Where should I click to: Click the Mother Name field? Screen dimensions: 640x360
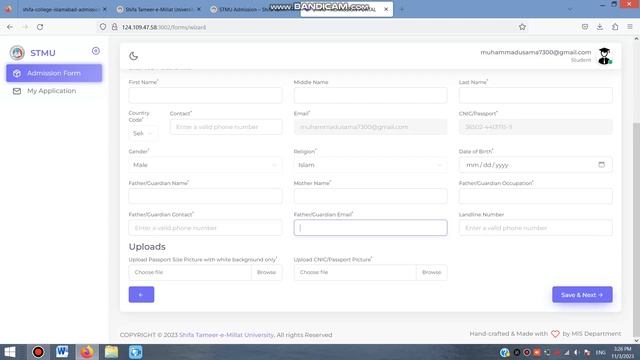[370, 196]
